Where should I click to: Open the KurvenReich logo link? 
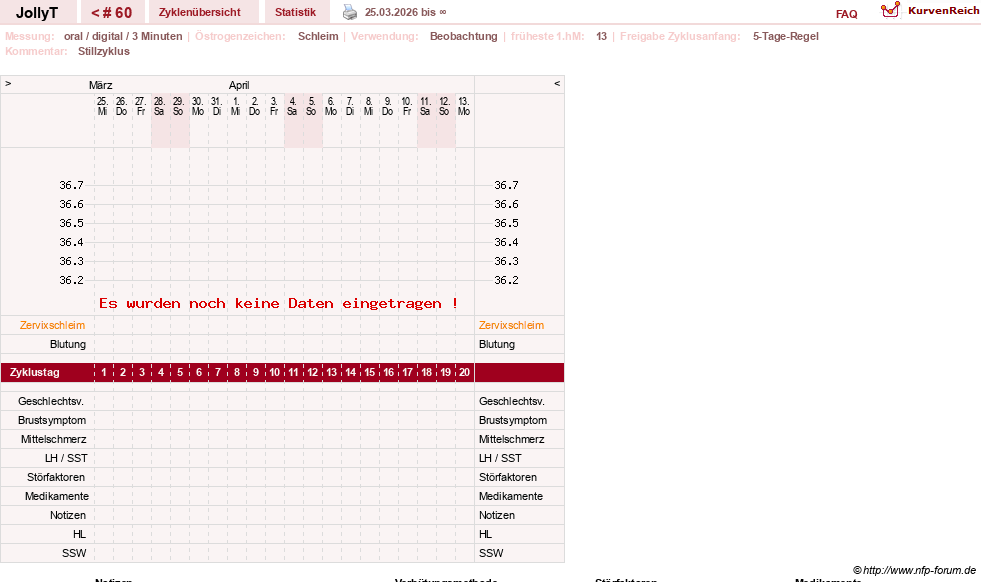930,11
